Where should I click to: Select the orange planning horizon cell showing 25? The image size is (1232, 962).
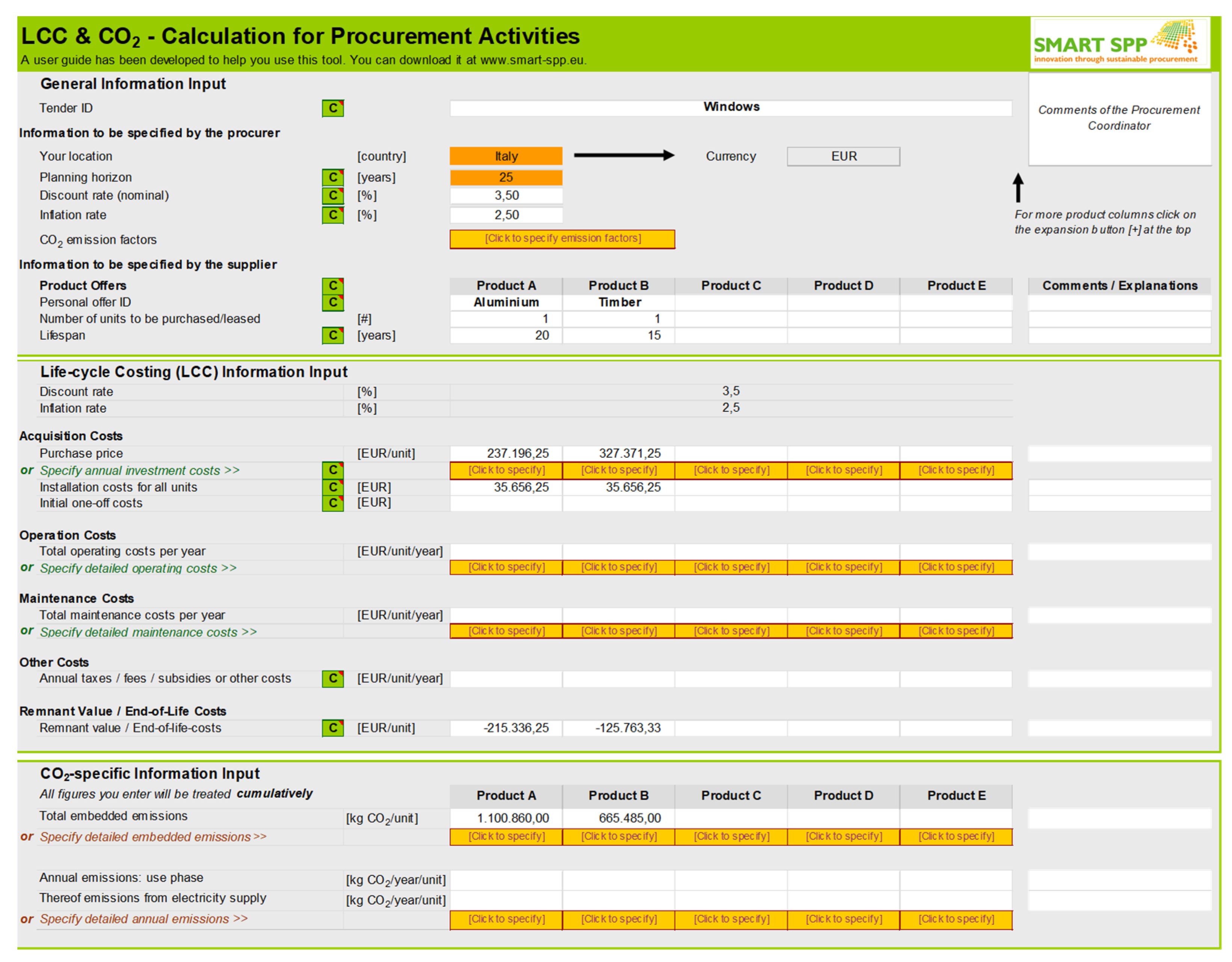click(x=506, y=177)
